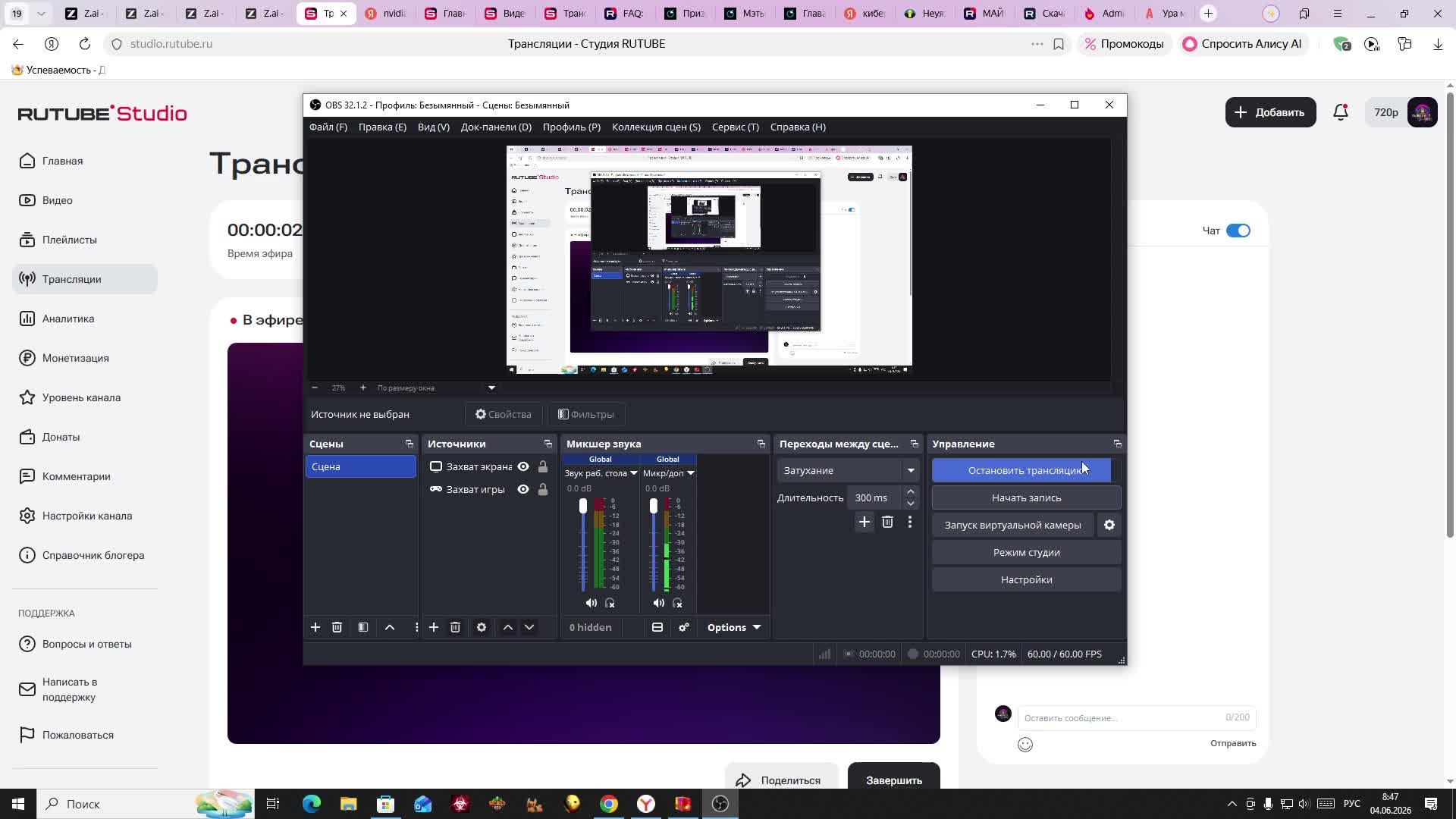
Task: Click the RUTUBE chat message field
Action: coord(1137,717)
